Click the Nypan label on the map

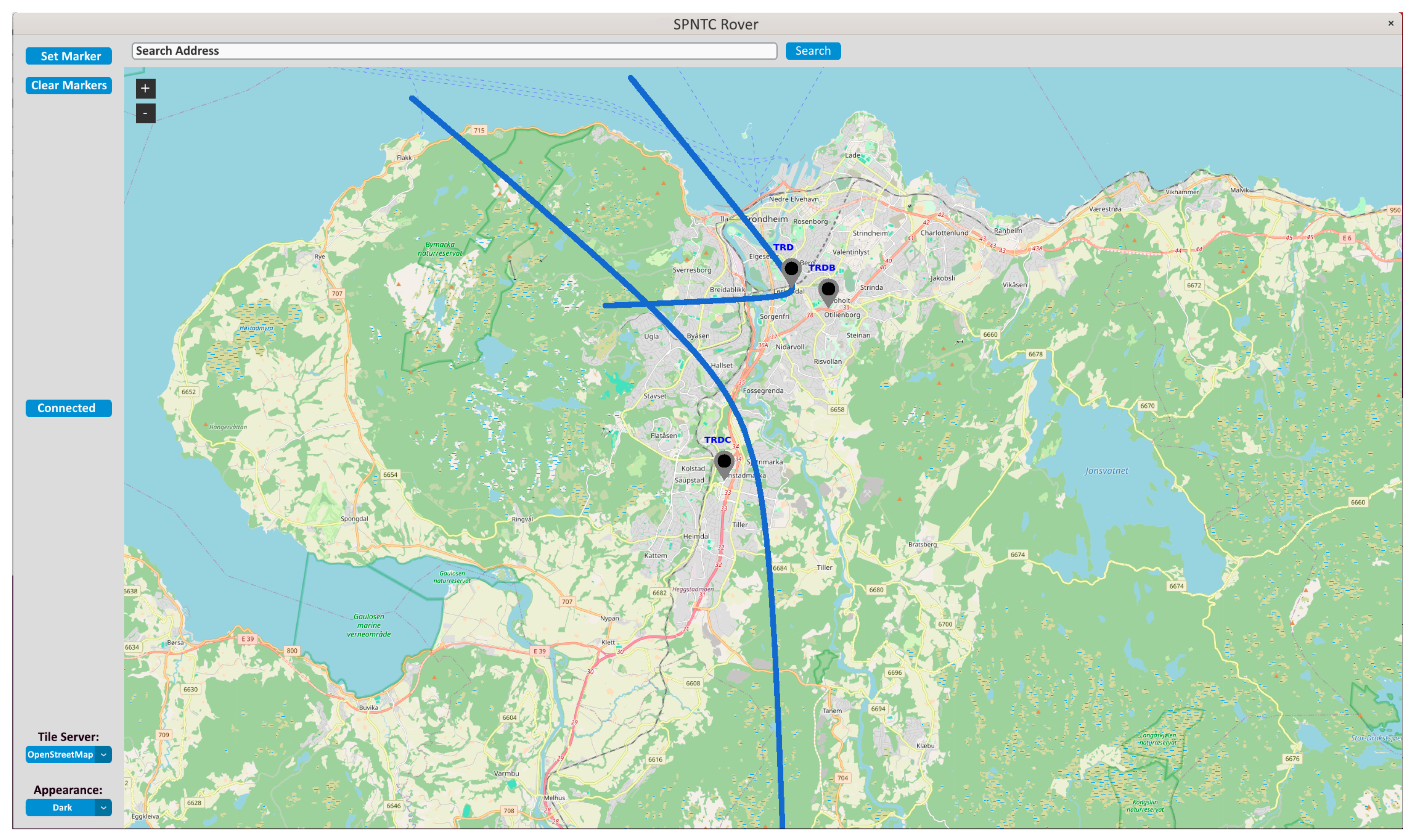609,618
